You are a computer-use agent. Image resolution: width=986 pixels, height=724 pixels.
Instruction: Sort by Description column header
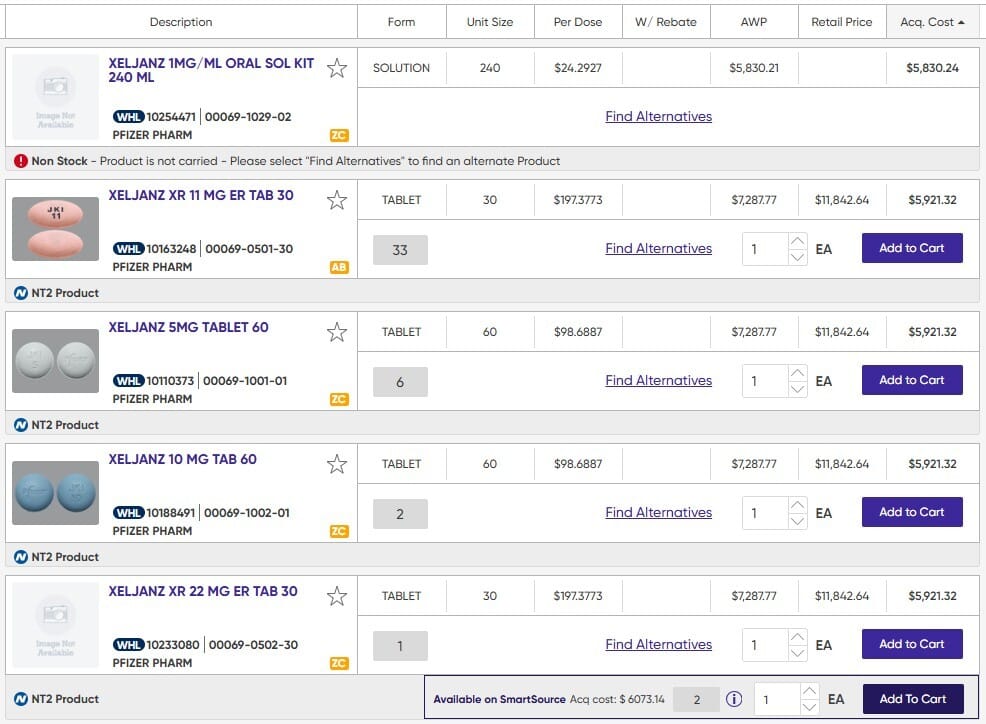pyautogui.click(x=181, y=22)
